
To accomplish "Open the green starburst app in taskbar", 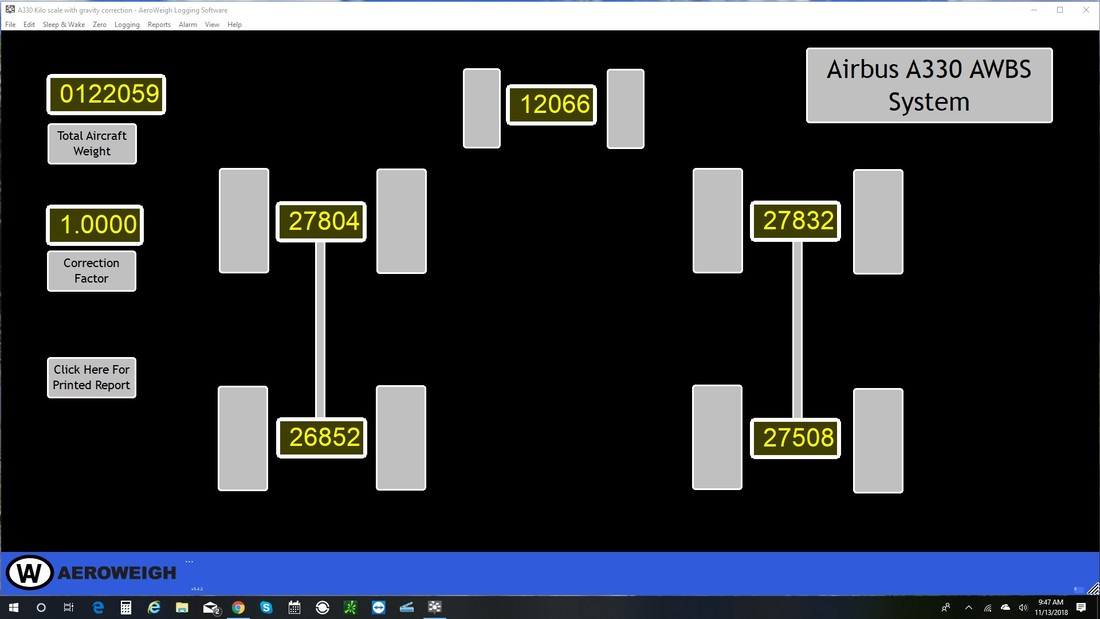I will click(350, 607).
